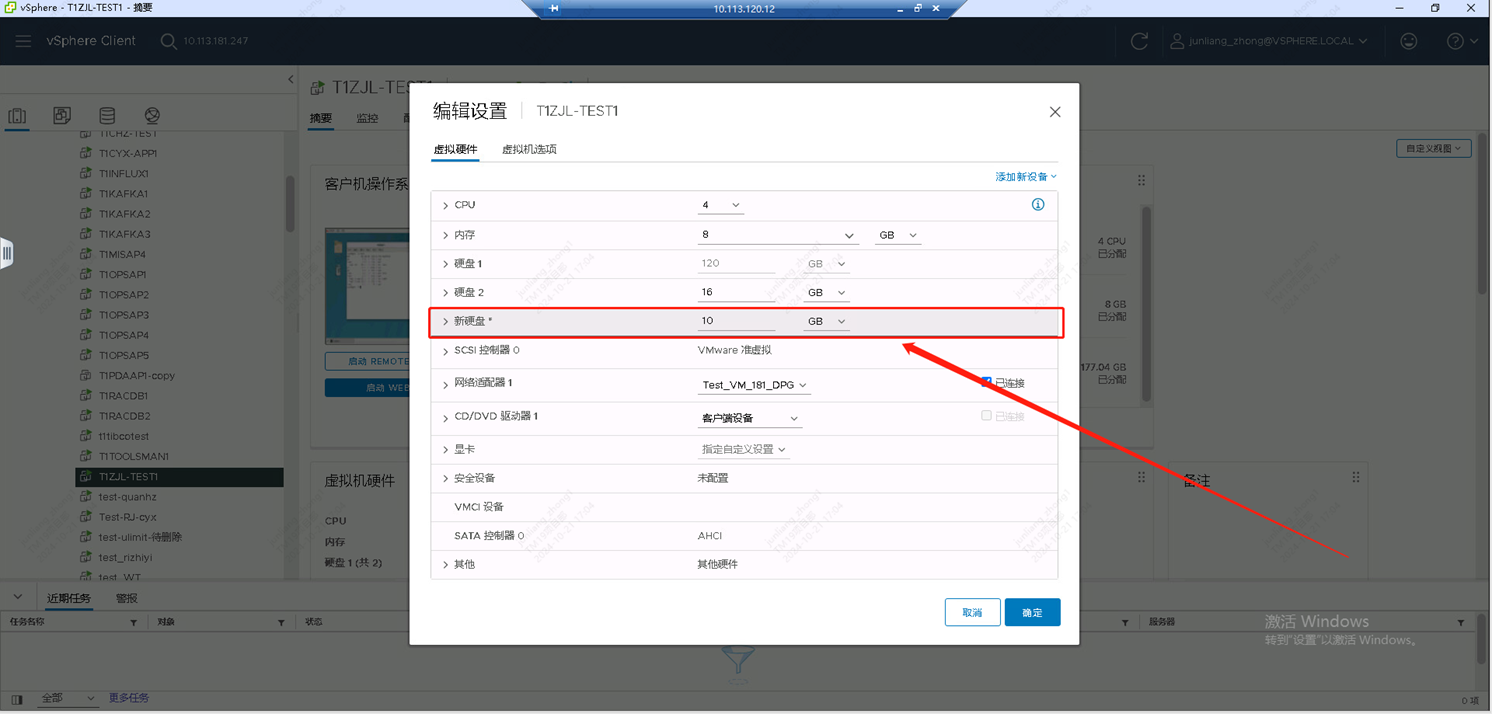Expand the 新硬盘 row
This screenshot has width=1492, height=714.
[x=446, y=322]
